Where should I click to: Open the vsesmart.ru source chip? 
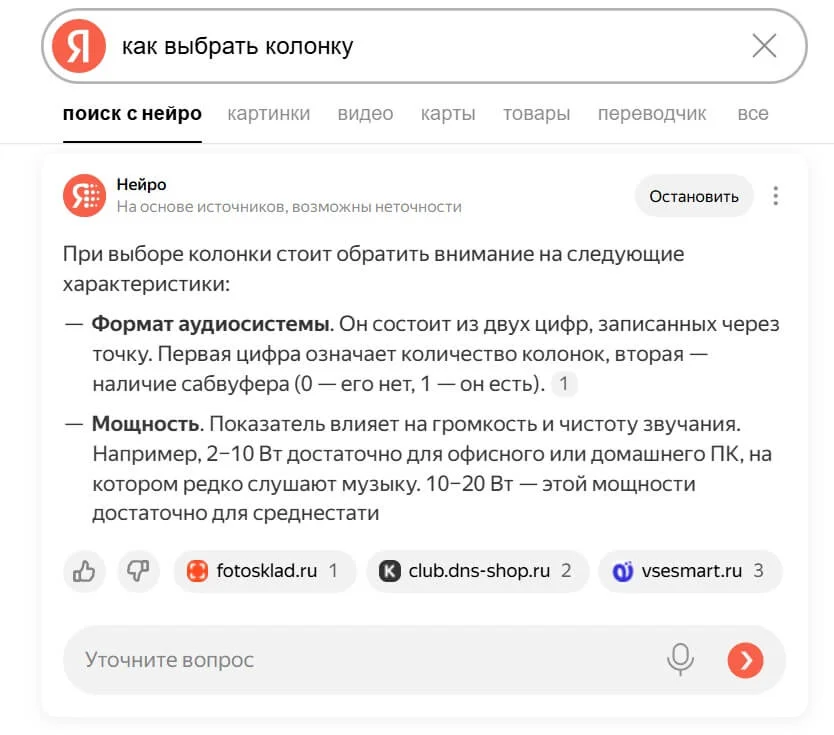(x=689, y=571)
